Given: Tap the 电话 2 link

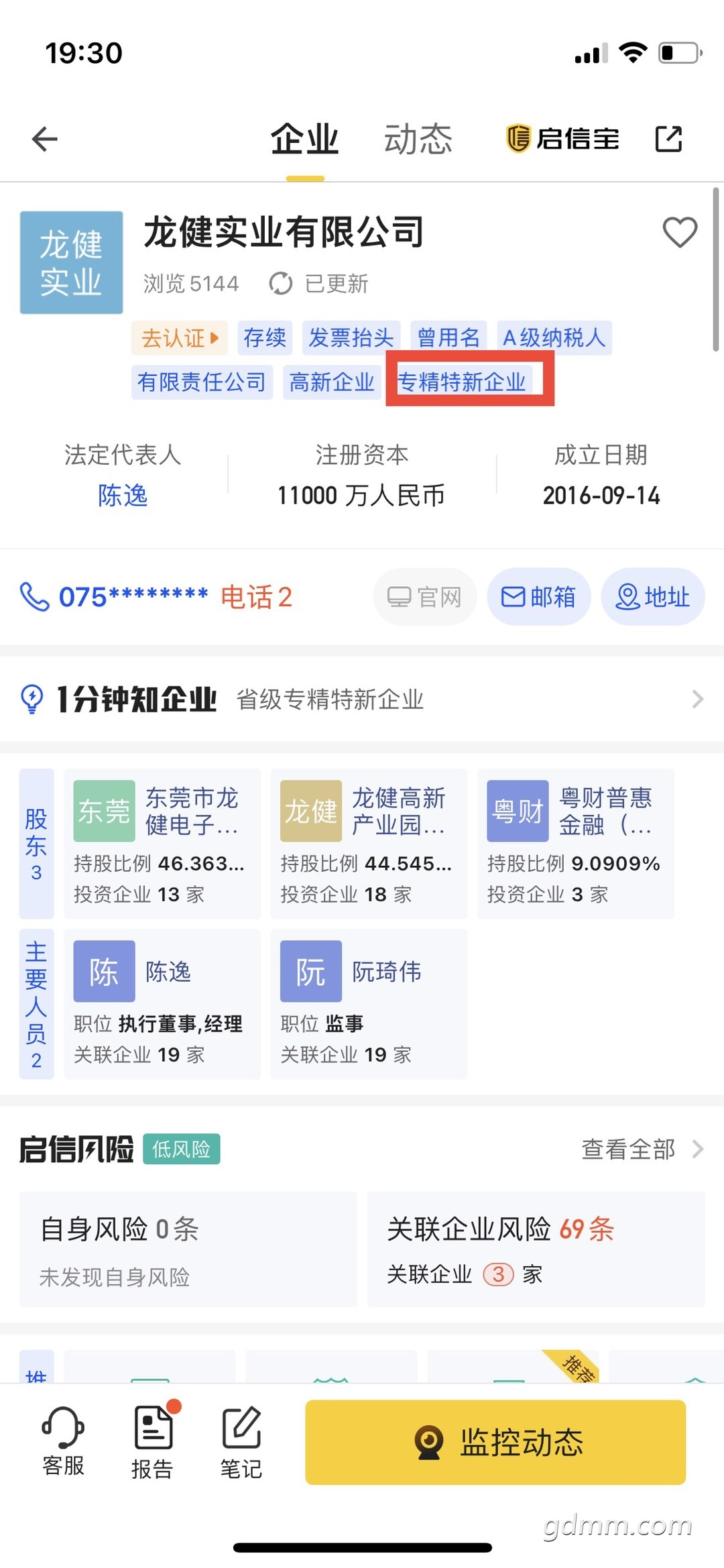Looking at the screenshot, I should (x=257, y=596).
